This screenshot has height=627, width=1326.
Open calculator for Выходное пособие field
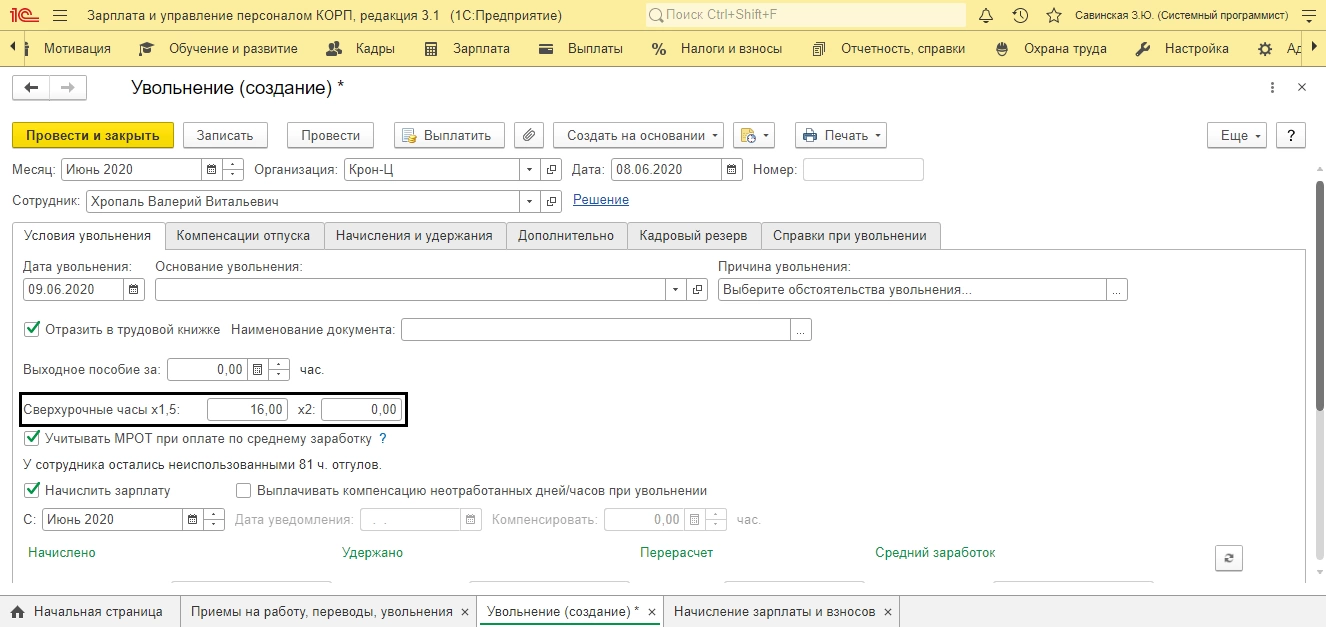pos(258,369)
